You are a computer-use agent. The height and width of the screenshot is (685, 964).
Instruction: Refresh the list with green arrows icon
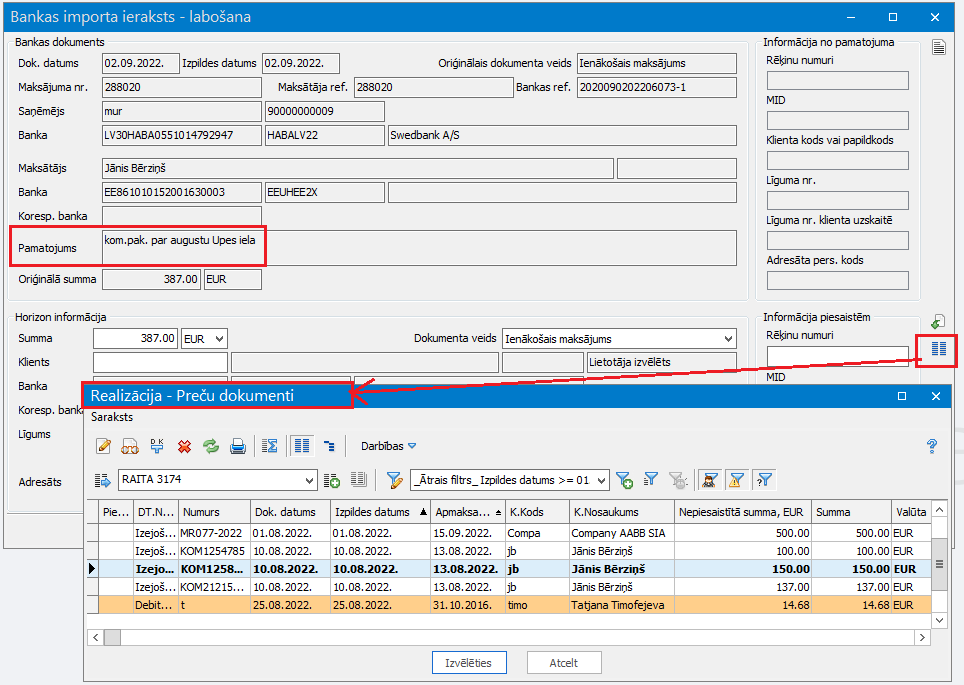coord(211,446)
